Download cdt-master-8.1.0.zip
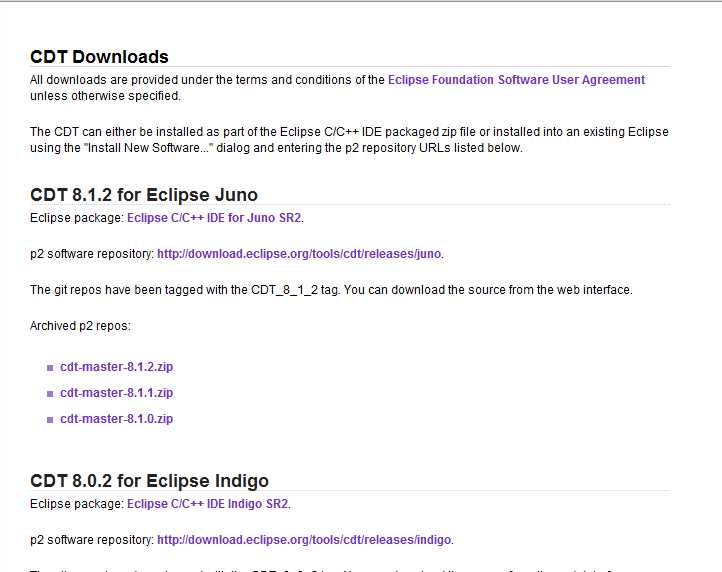 (116, 419)
